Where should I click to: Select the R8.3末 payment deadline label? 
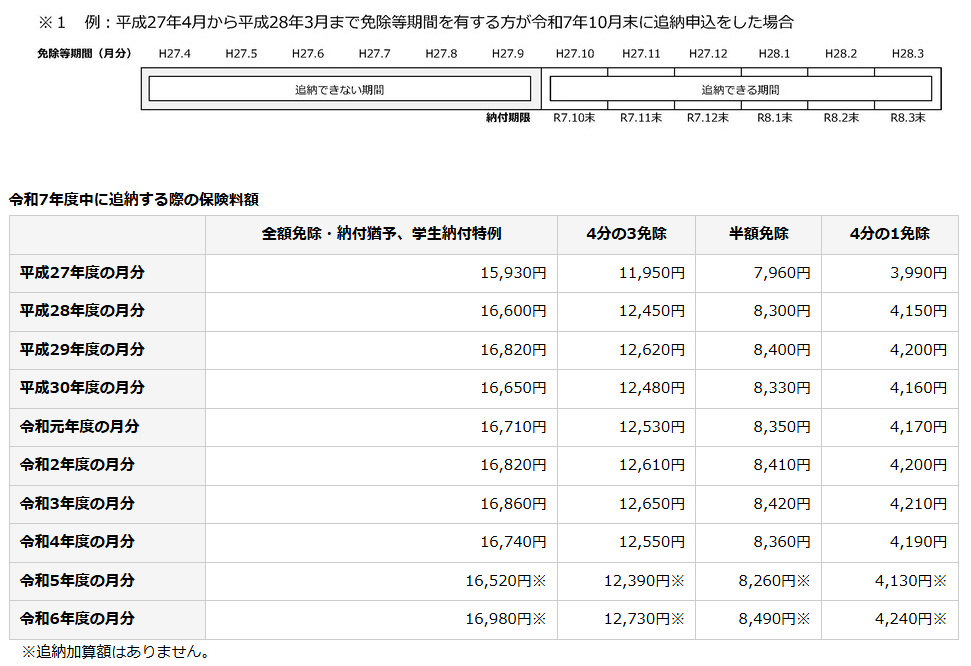[x=907, y=118]
